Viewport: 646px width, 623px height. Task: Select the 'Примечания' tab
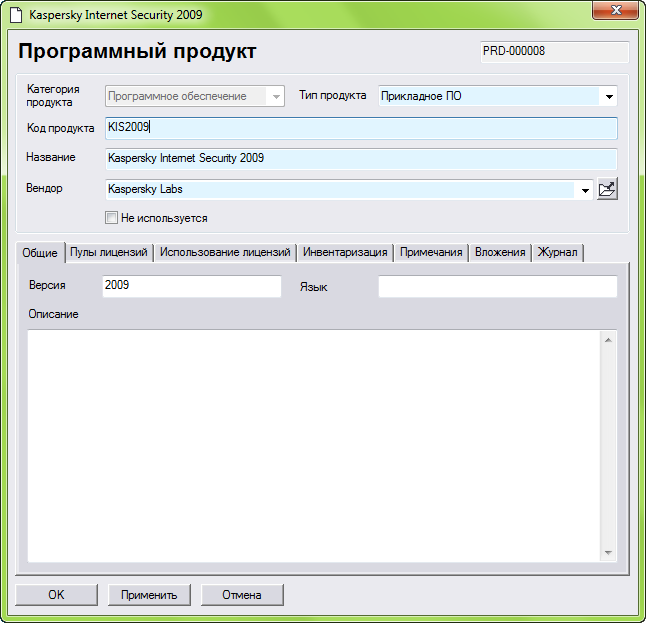pos(431,252)
